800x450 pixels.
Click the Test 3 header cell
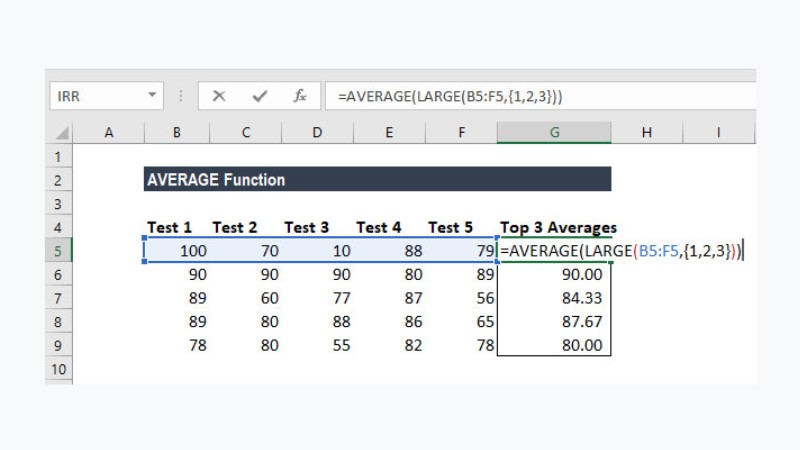tap(306, 227)
